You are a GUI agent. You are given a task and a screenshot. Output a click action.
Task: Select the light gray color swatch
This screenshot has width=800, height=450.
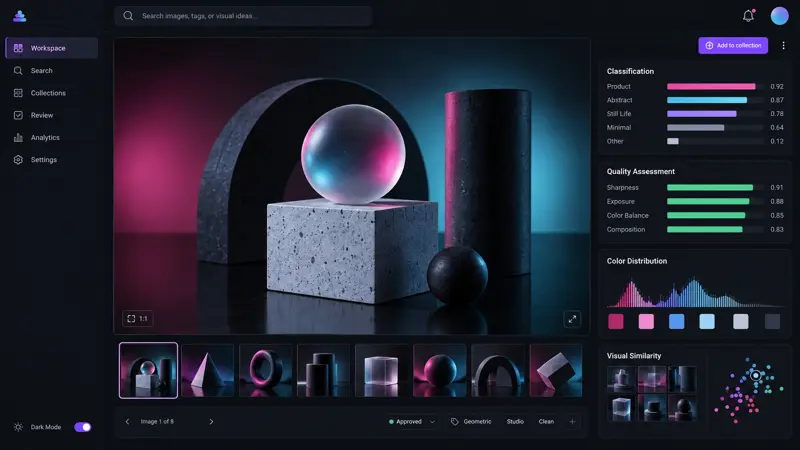741,321
